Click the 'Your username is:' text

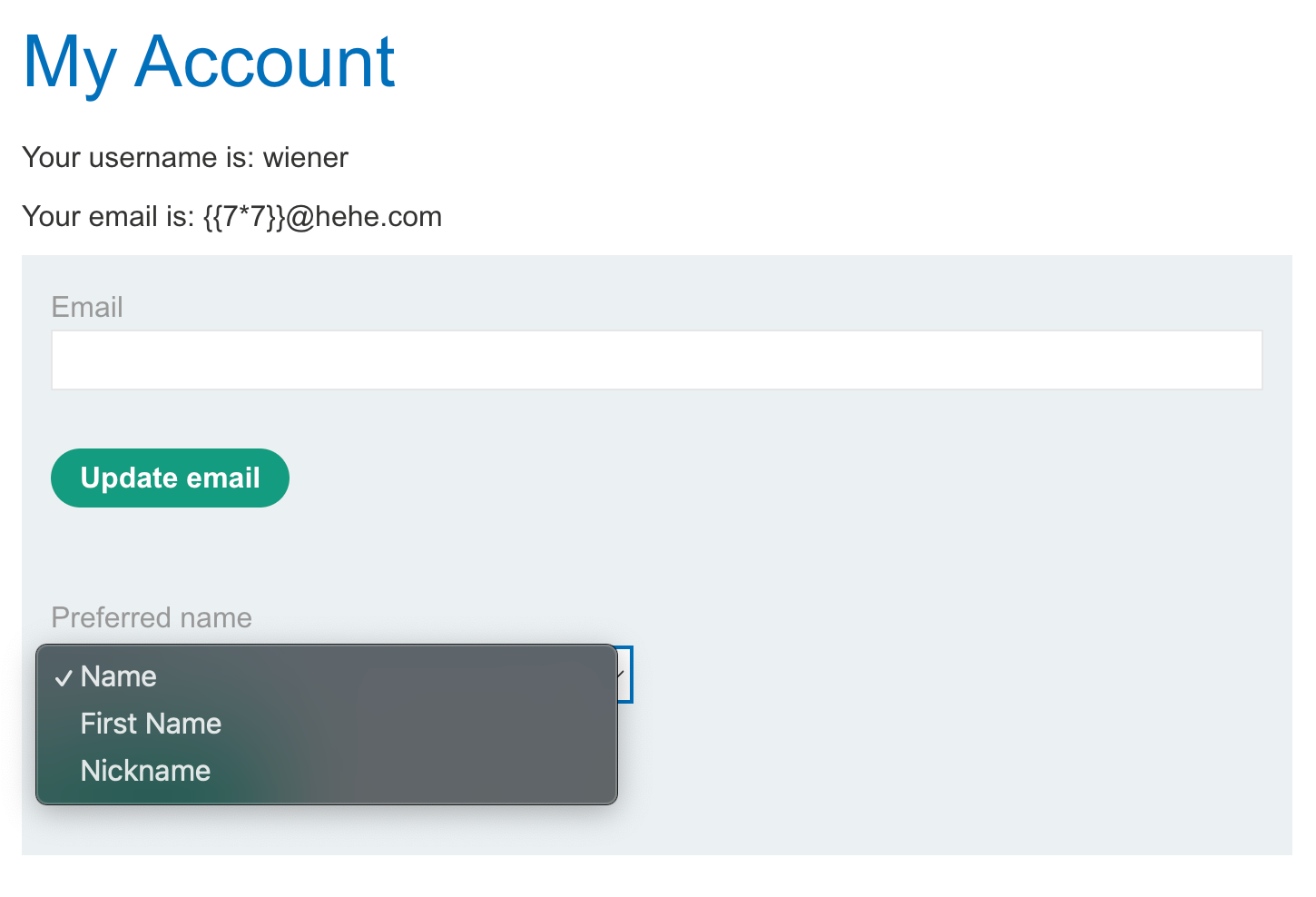pos(138,157)
